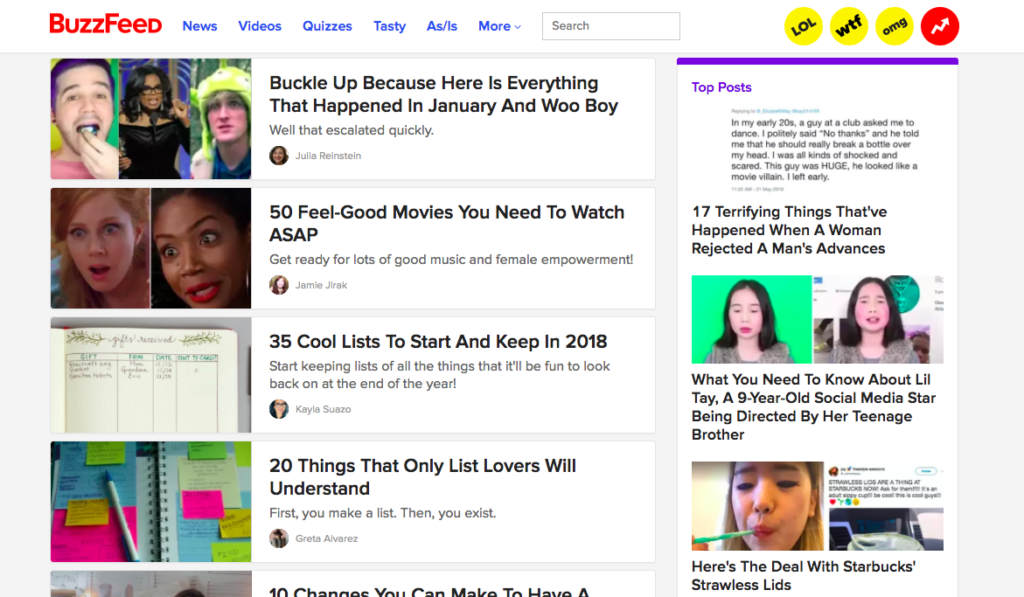Open '10 Changes You Can Make' article headline
Screen dimensions: 1024x597
pyautogui.click(x=429, y=591)
